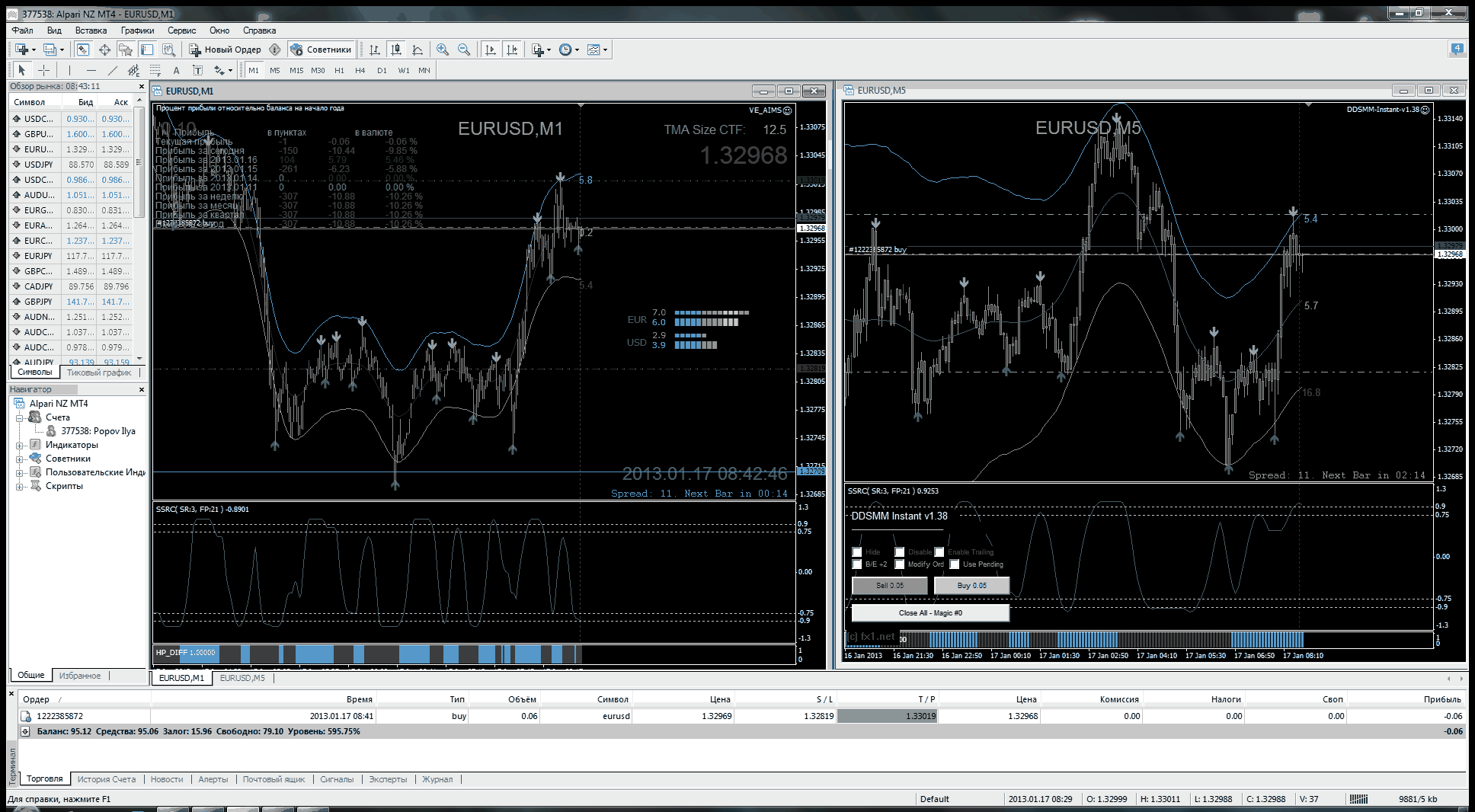Check the Enable Trailing checkbox
The height and width of the screenshot is (812, 1475).
click(939, 552)
